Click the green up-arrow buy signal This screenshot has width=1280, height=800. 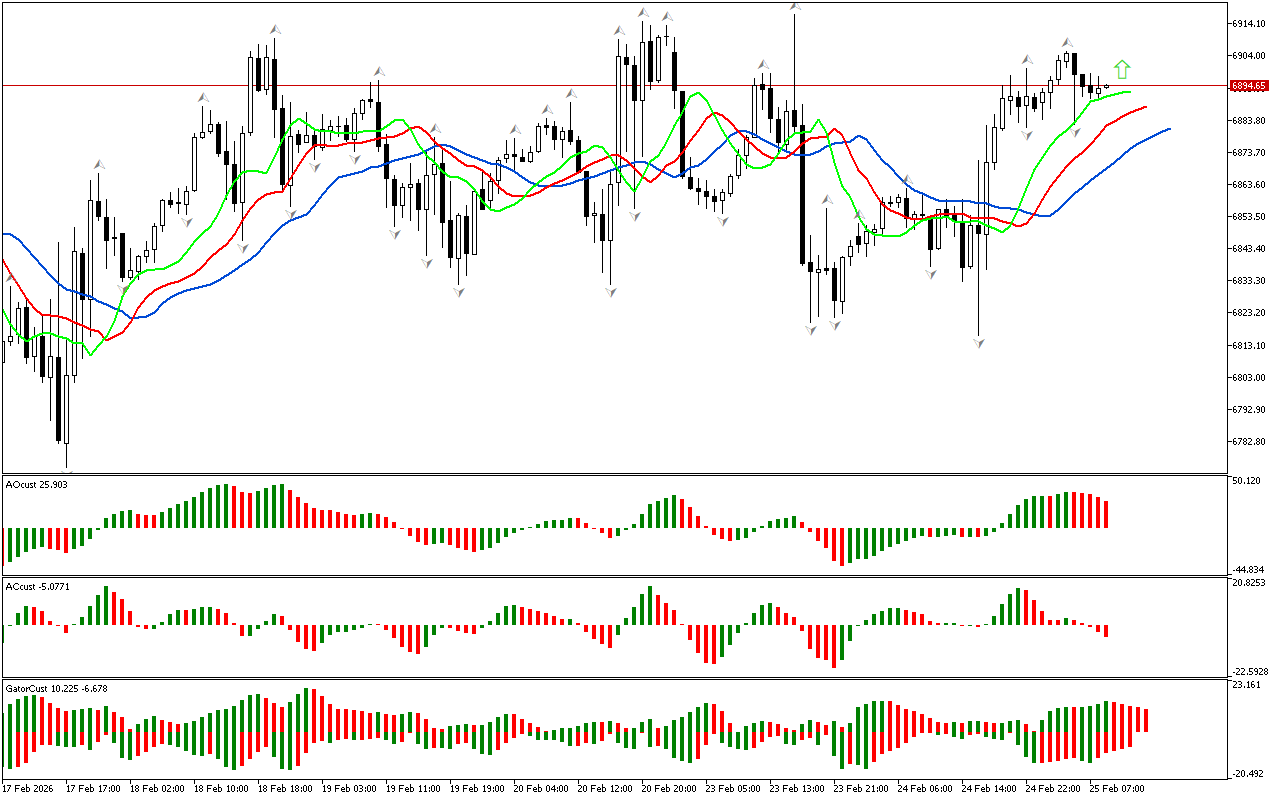(1122, 69)
